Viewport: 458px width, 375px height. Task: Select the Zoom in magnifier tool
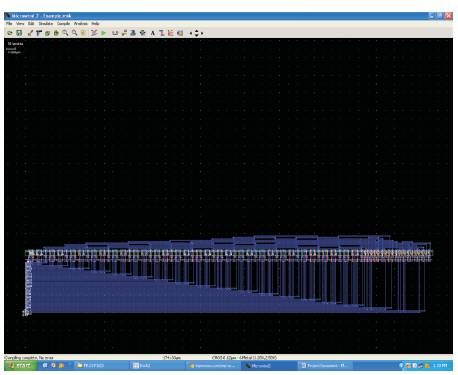[x=65, y=33]
